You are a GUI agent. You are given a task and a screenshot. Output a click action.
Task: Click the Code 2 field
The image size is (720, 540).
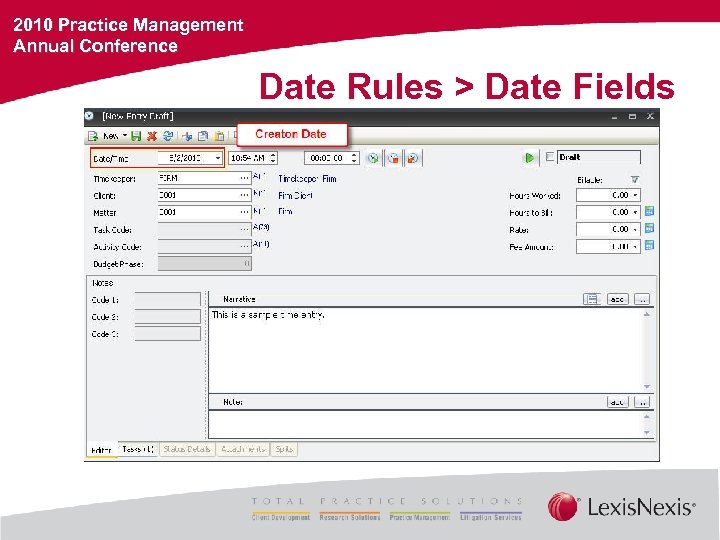pyautogui.click(x=168, y=317)
